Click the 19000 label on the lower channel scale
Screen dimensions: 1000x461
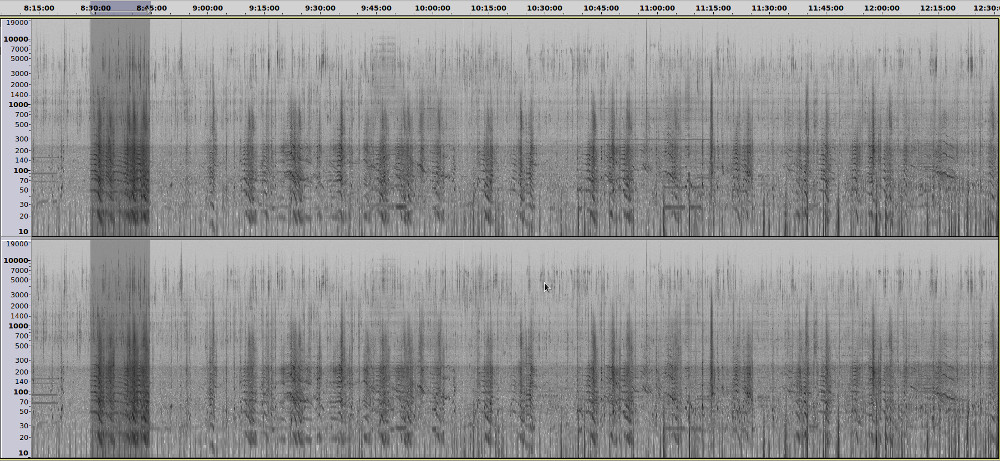pyautogui.click(x=16, y=244)
